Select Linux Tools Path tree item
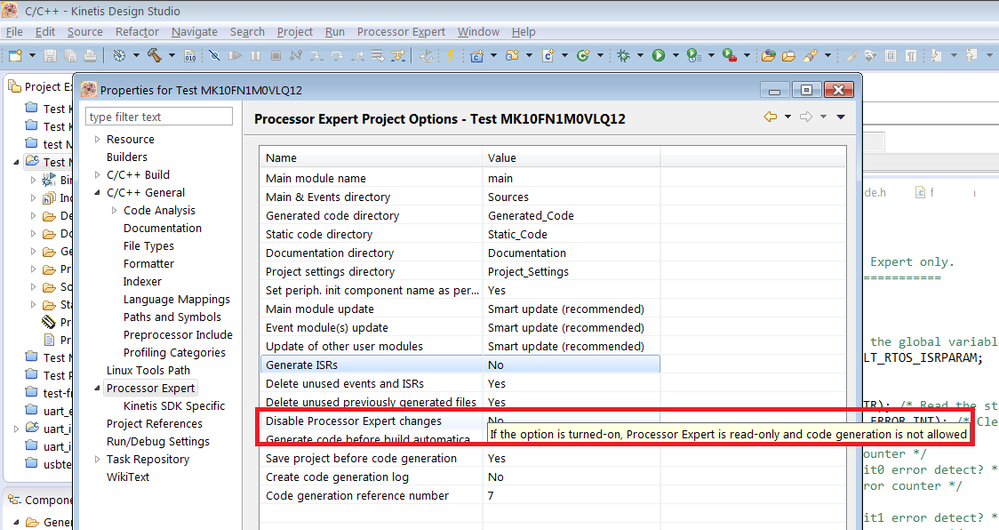 point(148,370)
